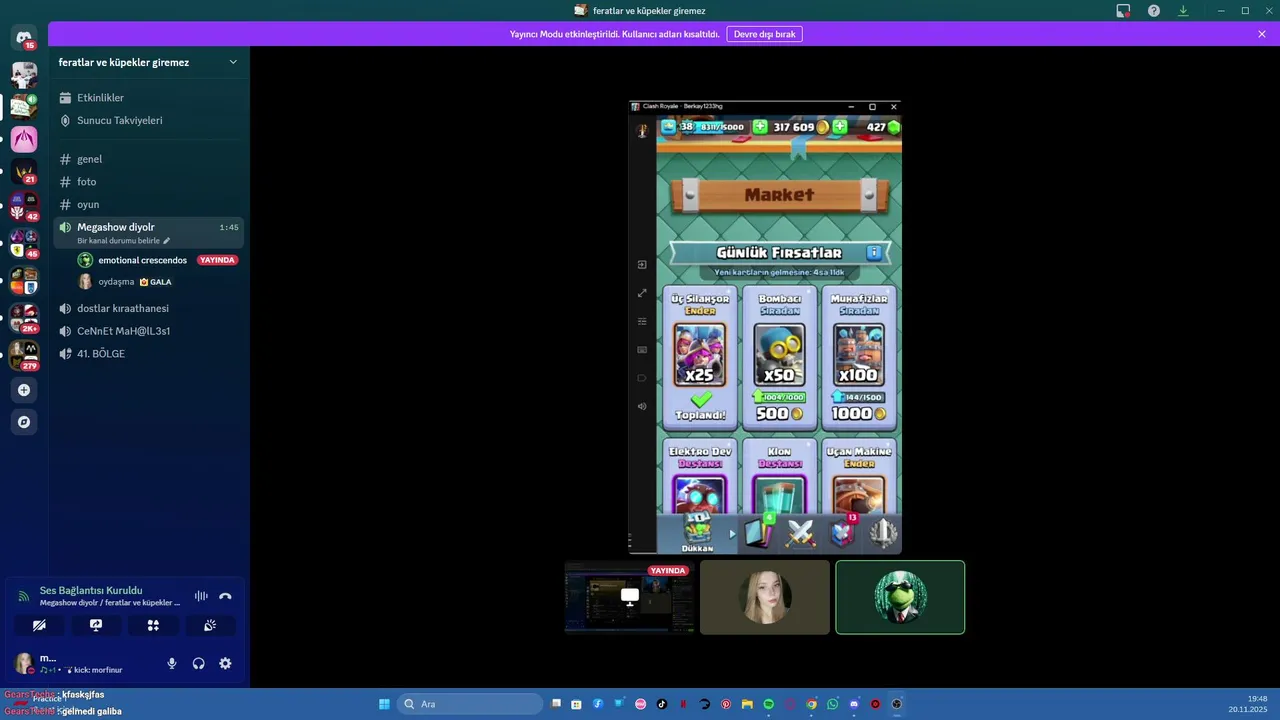Open Google Chrome from the taskbar
This screenshot has width=1280, height=720.
pyautogui.click(x=811, y=704)
